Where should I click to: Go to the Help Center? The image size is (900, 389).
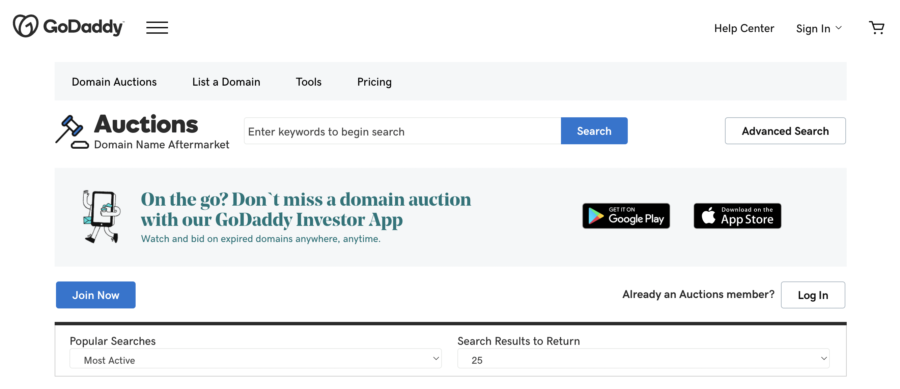tap(744, 28)
